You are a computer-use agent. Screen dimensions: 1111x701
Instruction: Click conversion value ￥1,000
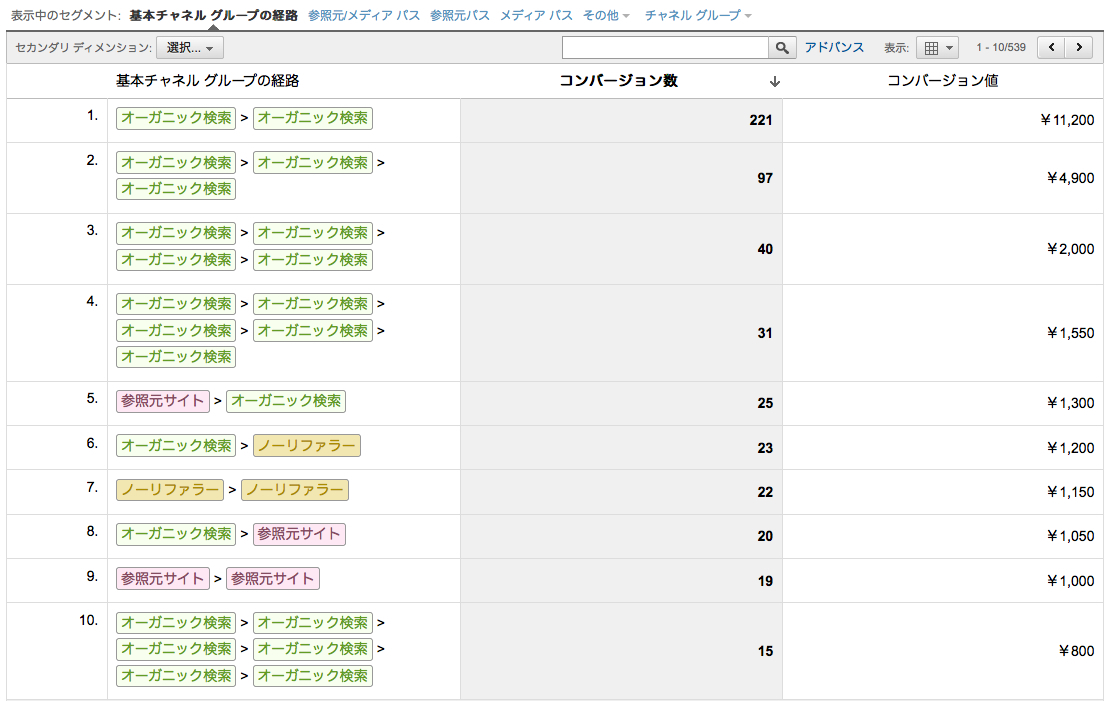(1071, 581)
